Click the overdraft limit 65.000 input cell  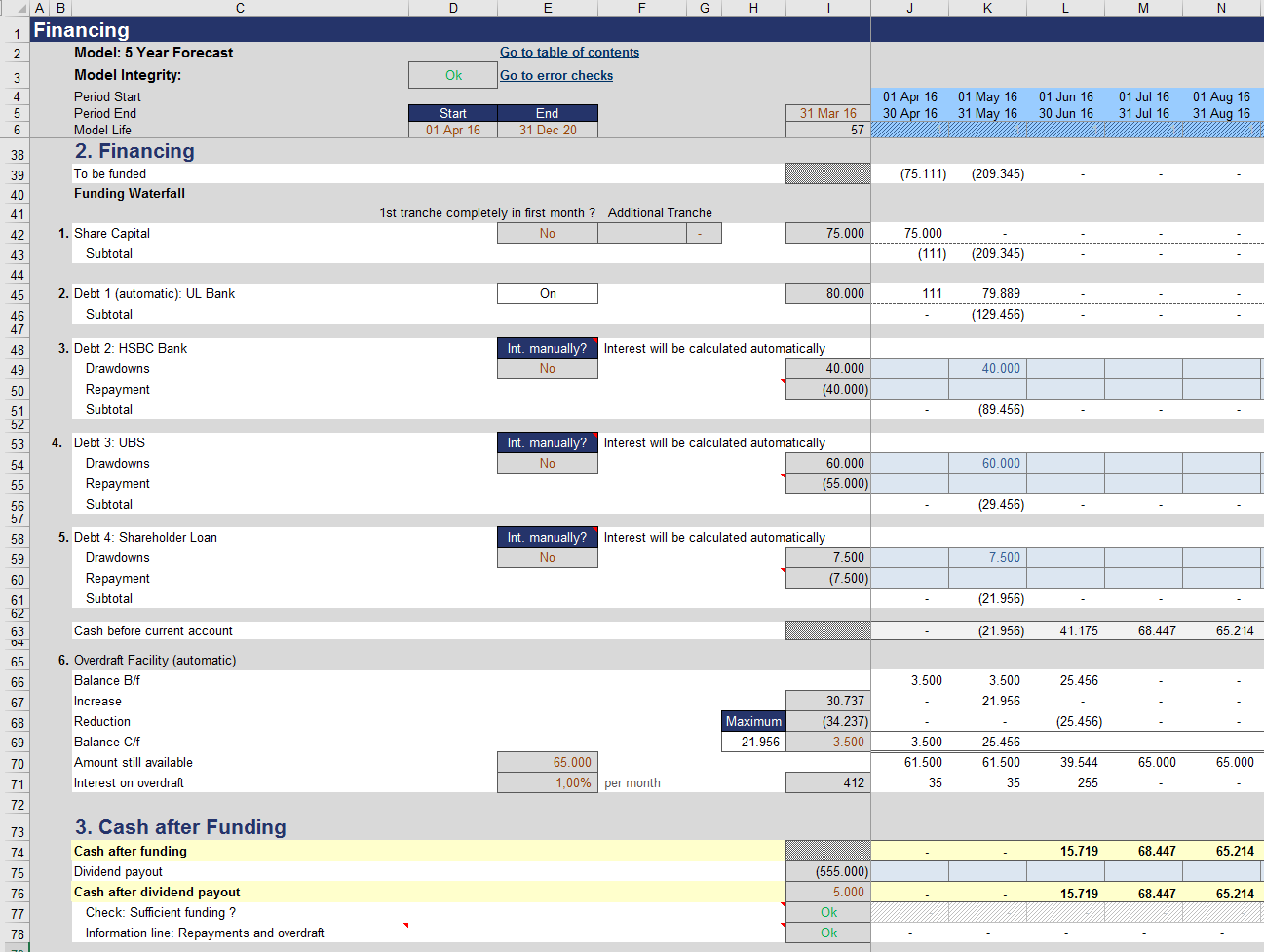pos(548,762)
